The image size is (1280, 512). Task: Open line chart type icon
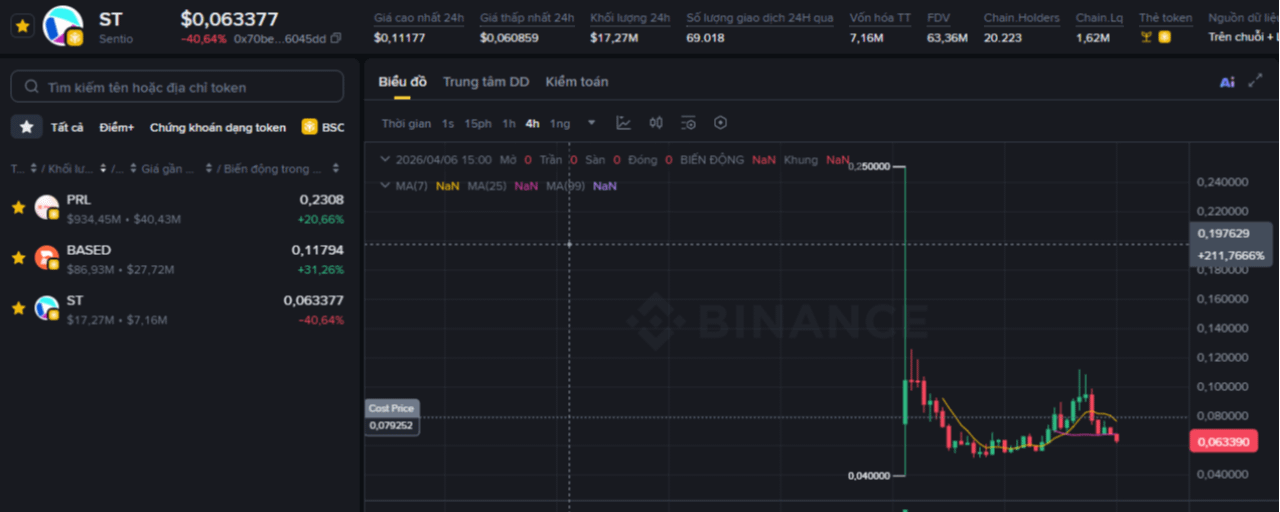click(x=624, y=123)
